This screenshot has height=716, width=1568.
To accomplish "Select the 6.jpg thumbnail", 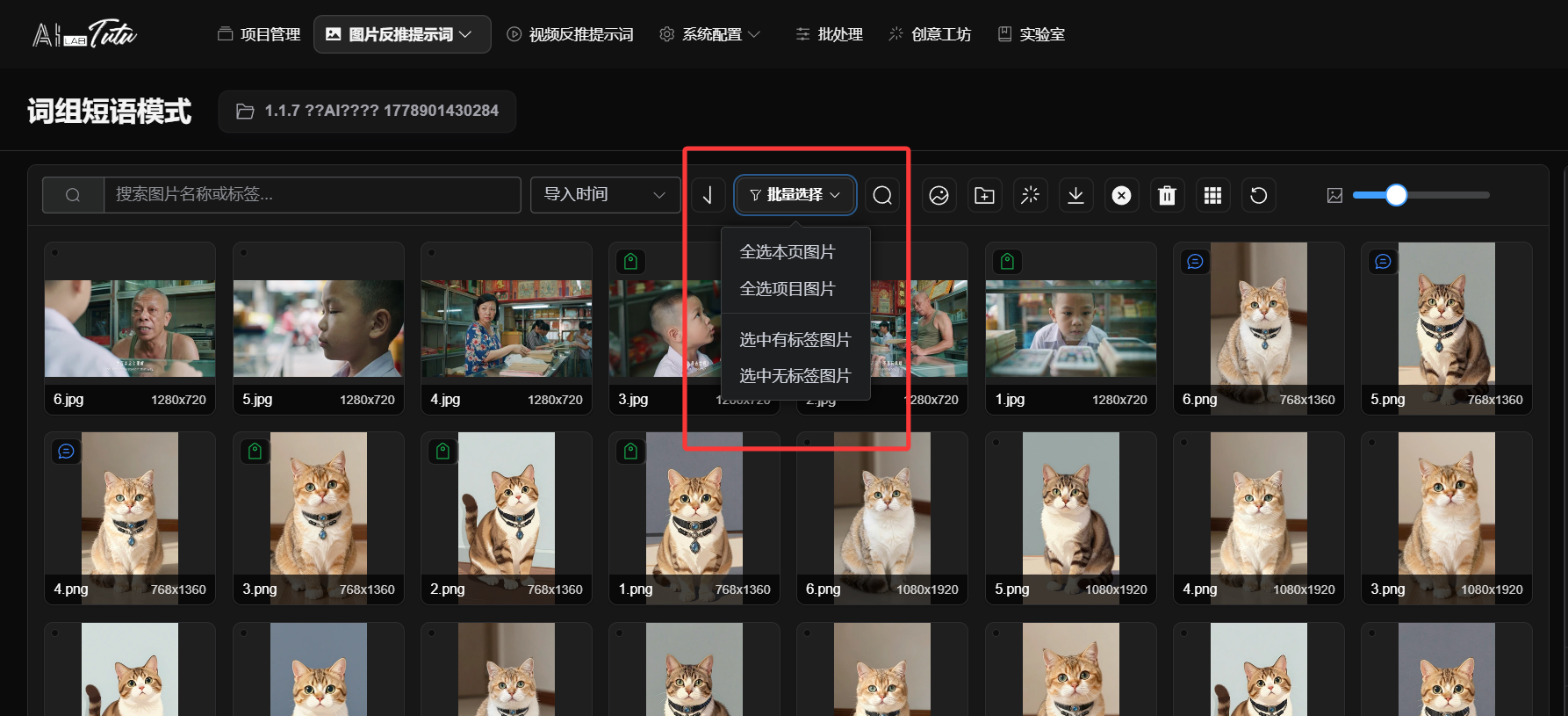I will (x=130, y=329).
